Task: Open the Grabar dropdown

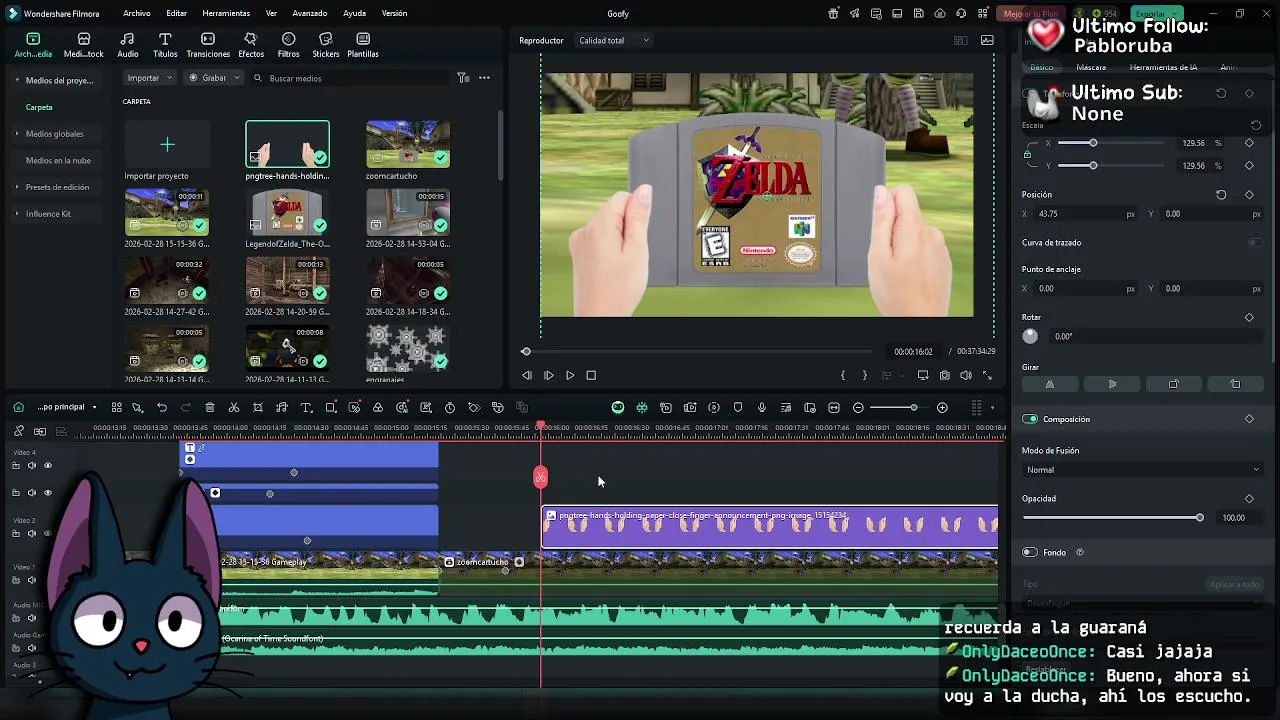Action: coord(214,78)
